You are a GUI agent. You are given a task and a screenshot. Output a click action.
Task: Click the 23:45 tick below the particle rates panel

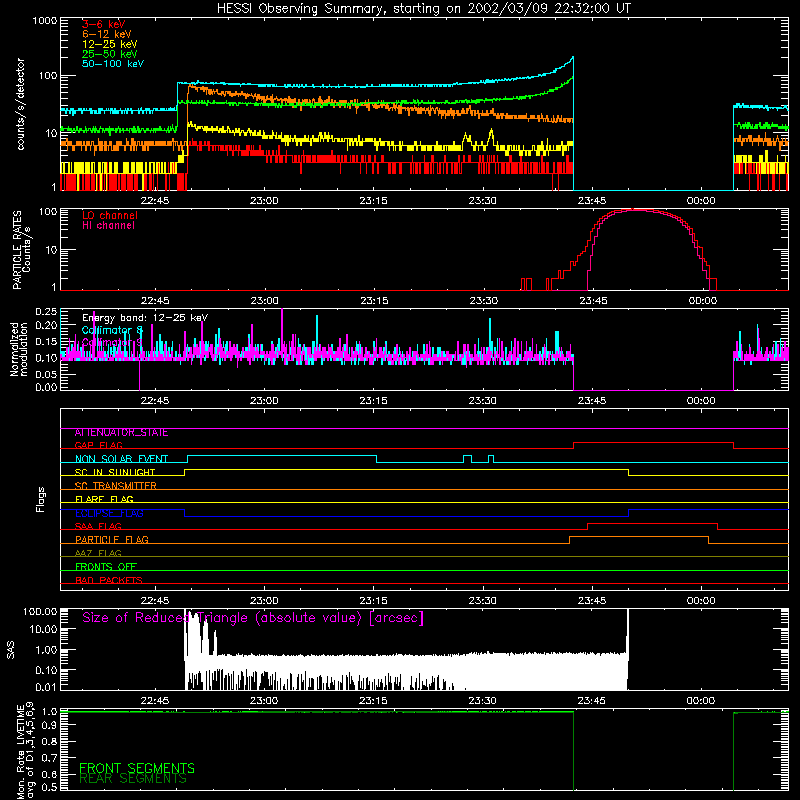[x=593, y=301]
